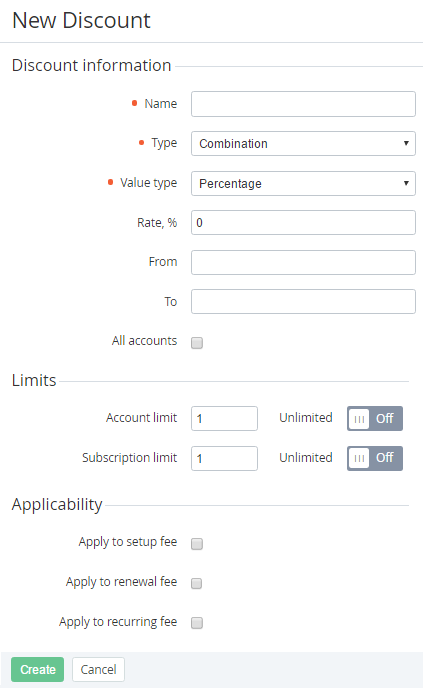Viewport: 423px width, 688px height.
Task: Click the Account limit number field
Action: coord(224,418)
